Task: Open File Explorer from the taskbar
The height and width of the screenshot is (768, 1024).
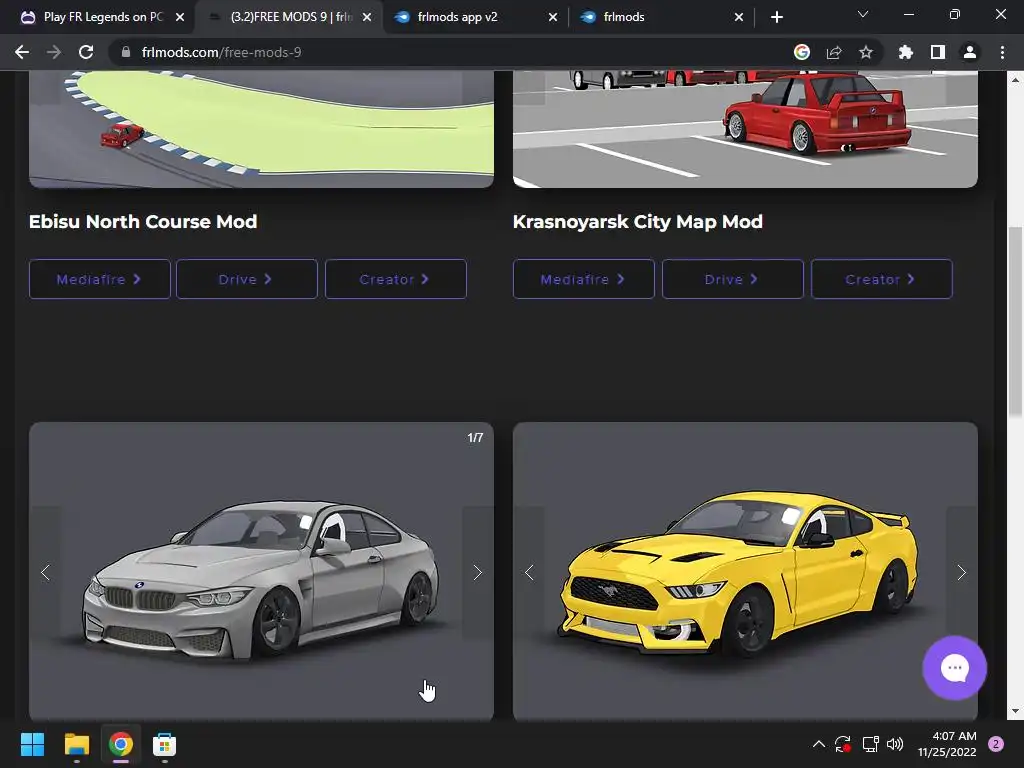Action: (76, 744)
